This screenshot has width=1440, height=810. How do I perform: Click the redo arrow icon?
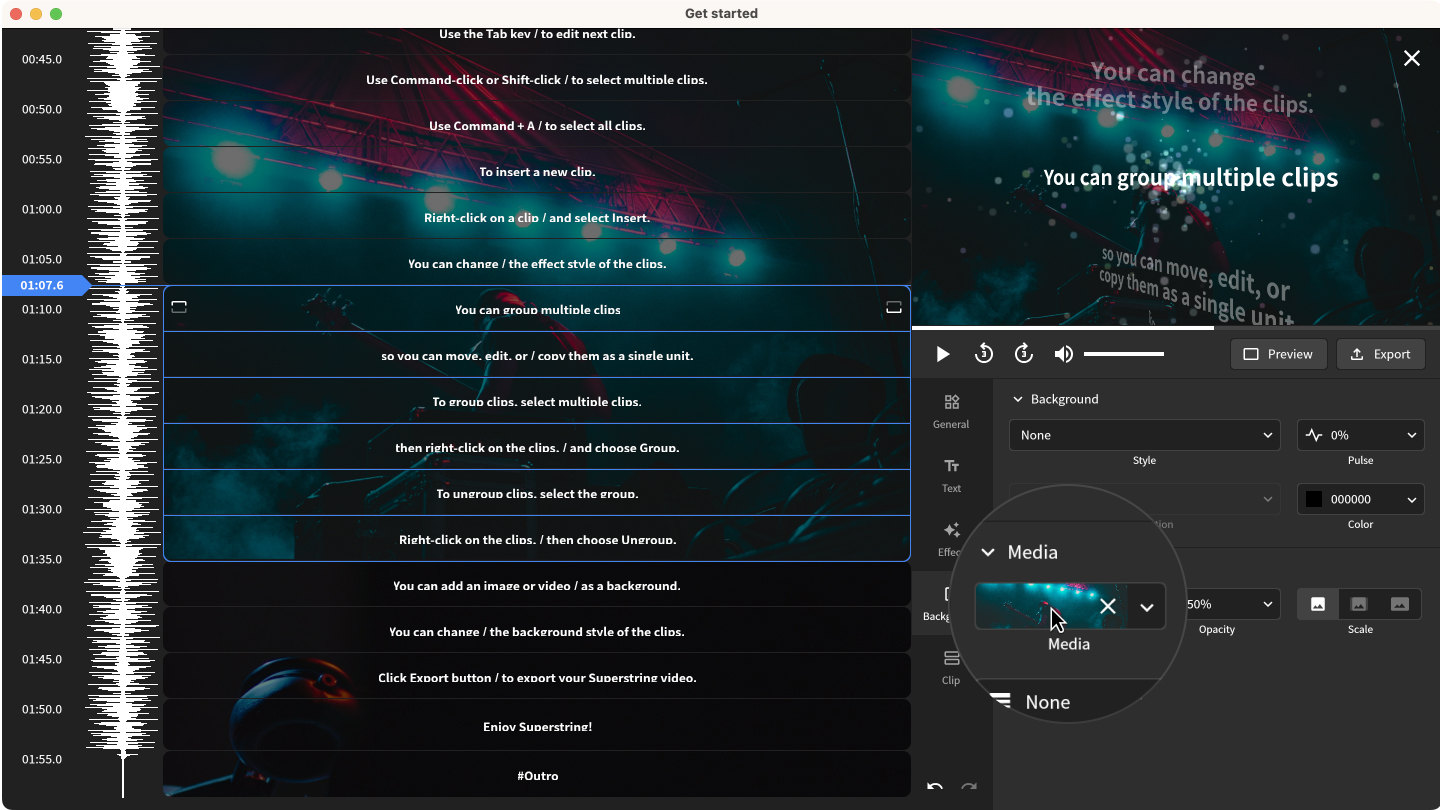click(x=969, y=786)
